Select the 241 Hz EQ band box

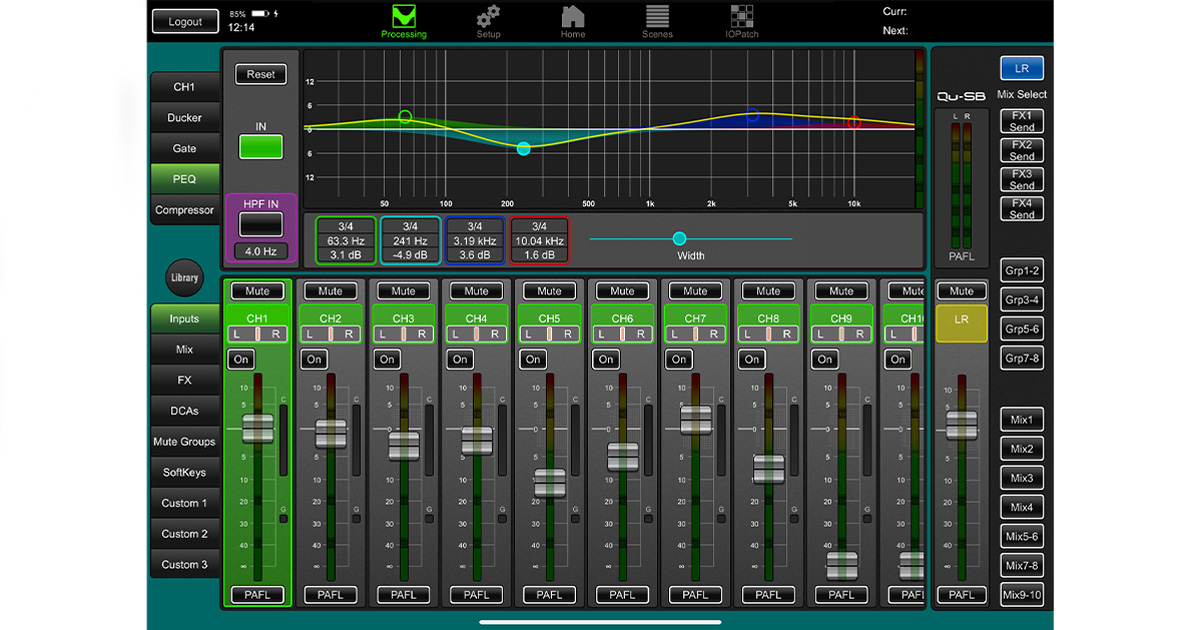pyautogui.click(x=410, y=240)
